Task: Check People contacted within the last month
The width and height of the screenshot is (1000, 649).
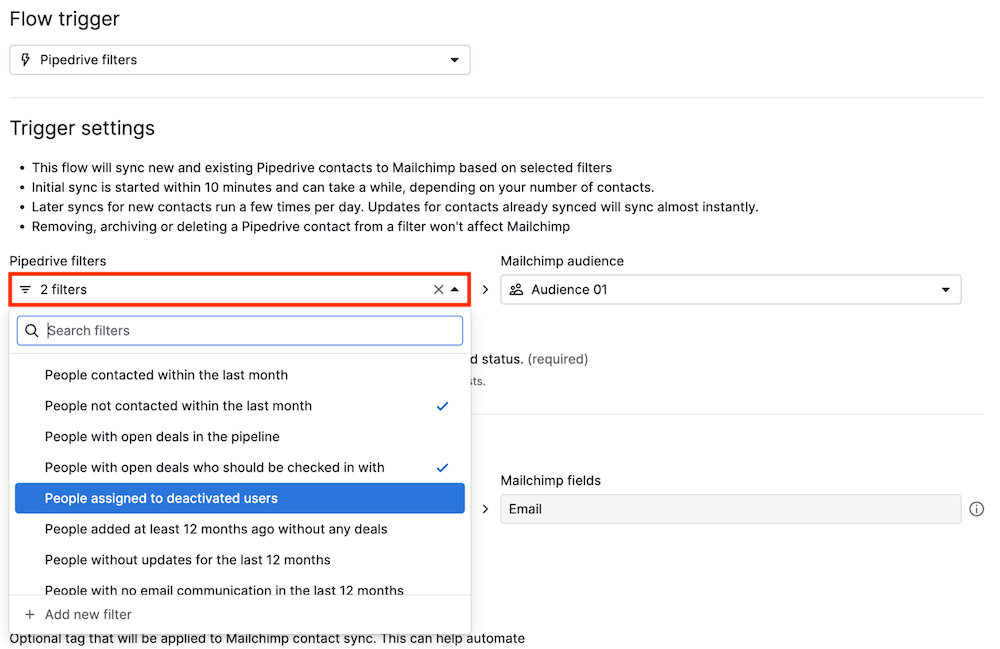Action: [166, 375]
